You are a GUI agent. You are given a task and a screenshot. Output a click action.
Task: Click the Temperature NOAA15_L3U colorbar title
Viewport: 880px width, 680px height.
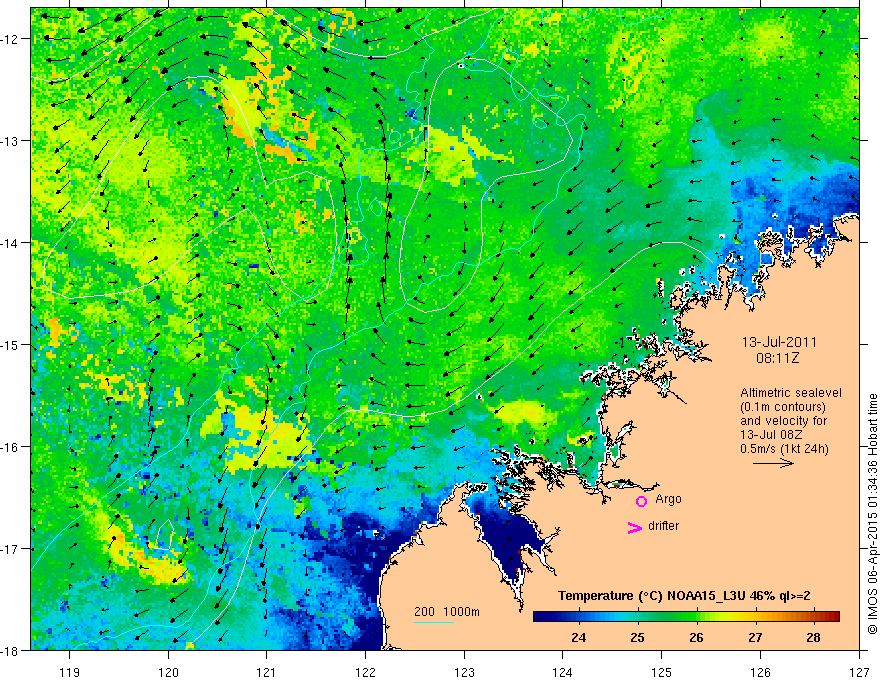pyautogui.click(x=684, y=596)
